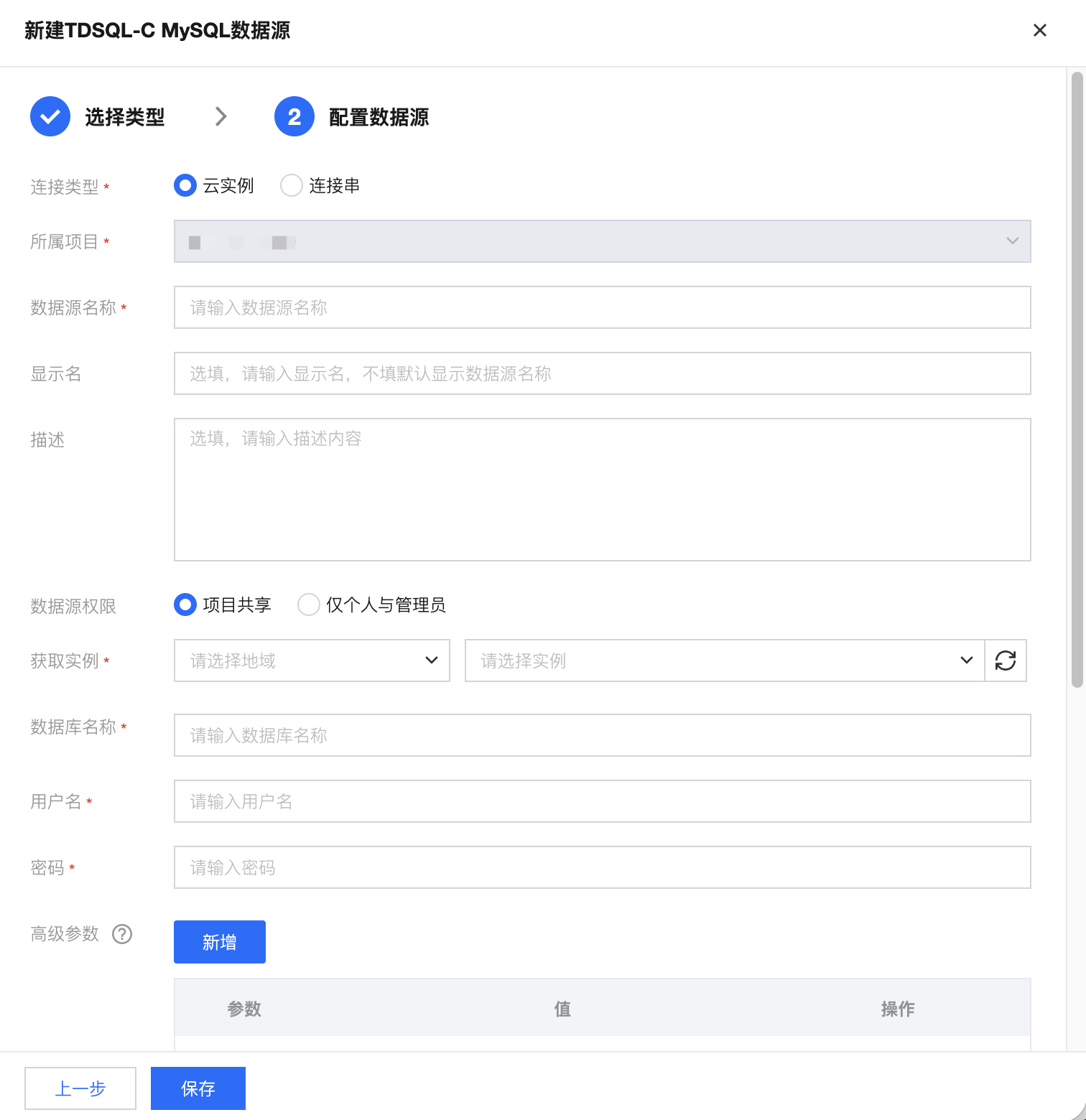Select the 云实例 connection type
This screenshot has width=1086, height=1120.
tap(185, 185)
